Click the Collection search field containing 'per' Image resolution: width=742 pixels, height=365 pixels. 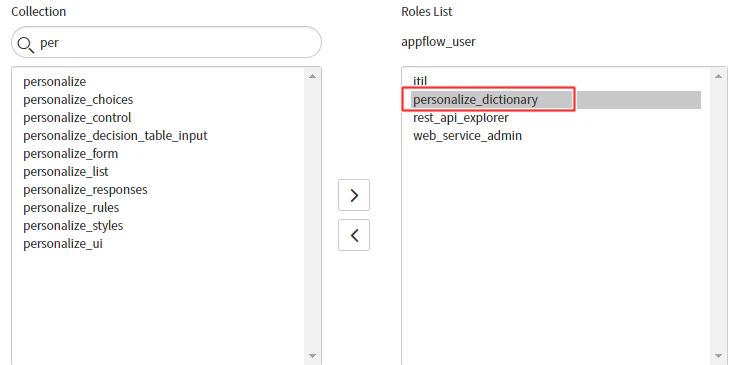166,43
